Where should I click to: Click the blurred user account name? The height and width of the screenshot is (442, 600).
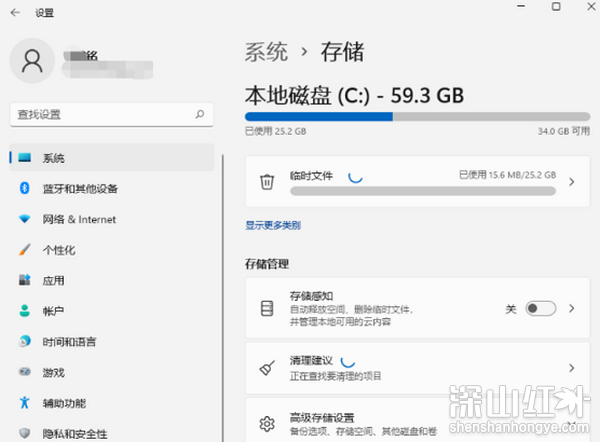(107, 65)
